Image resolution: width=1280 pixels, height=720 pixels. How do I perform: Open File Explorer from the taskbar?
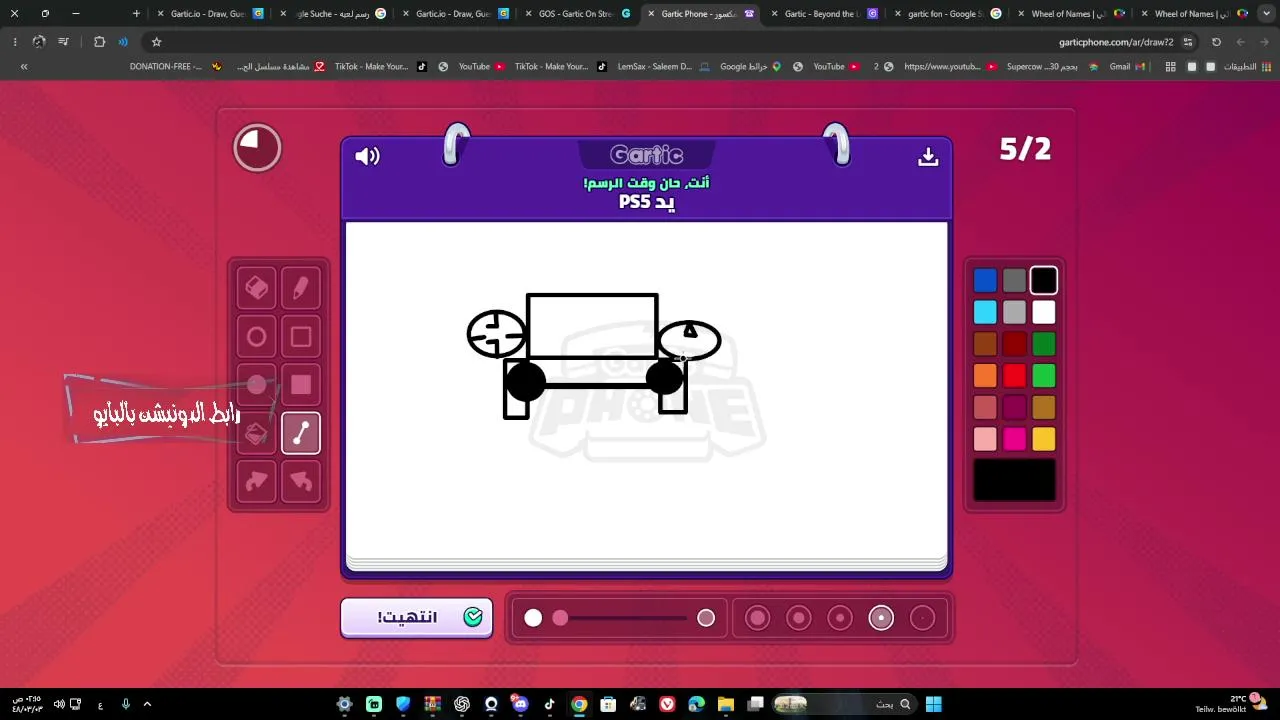click(725, 704)
